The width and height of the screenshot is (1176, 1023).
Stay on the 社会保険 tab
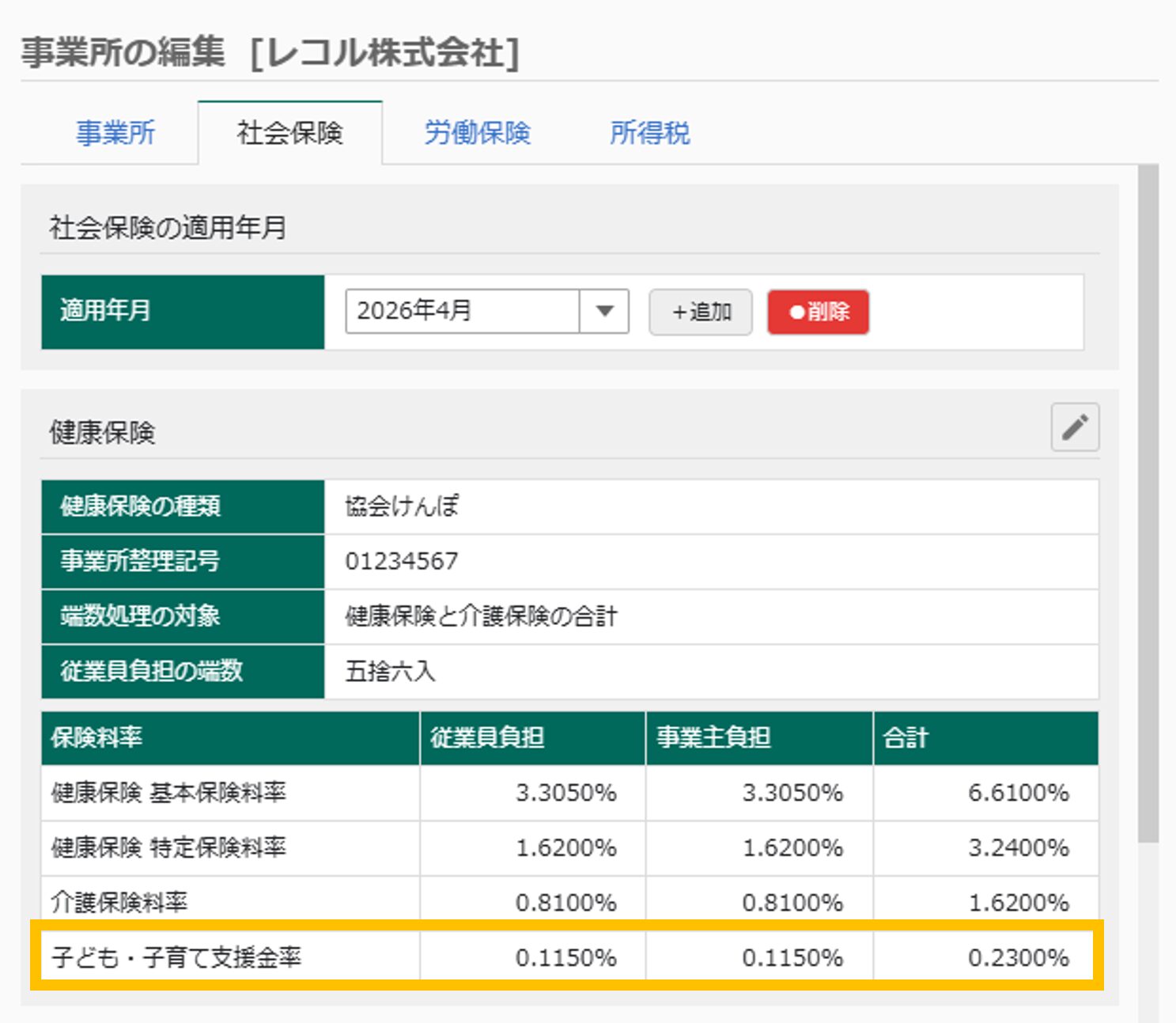point(290,132)
